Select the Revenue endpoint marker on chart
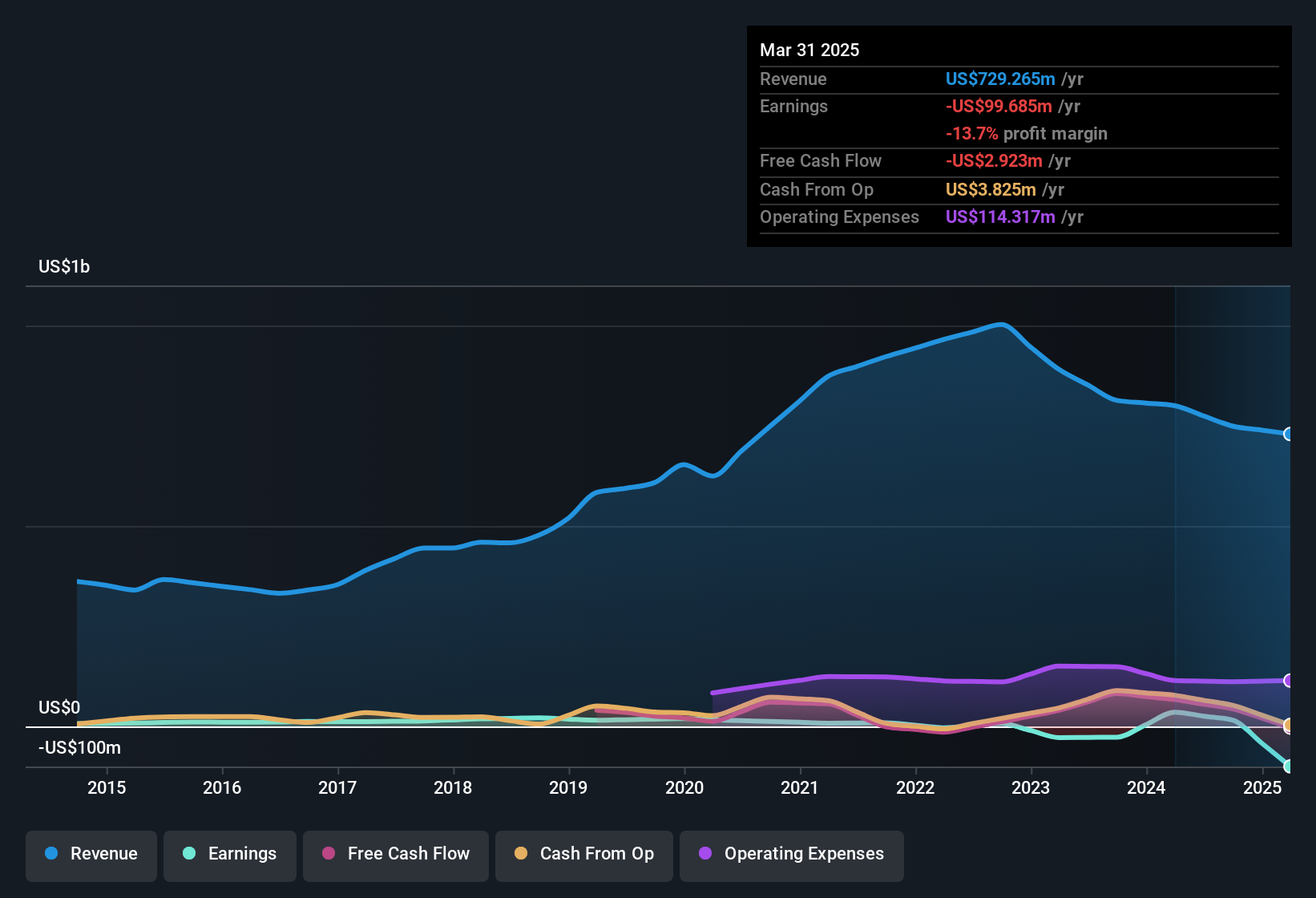Image resolution: width=1316 pixels, height=898 pixels. [x=1289, y=435]
